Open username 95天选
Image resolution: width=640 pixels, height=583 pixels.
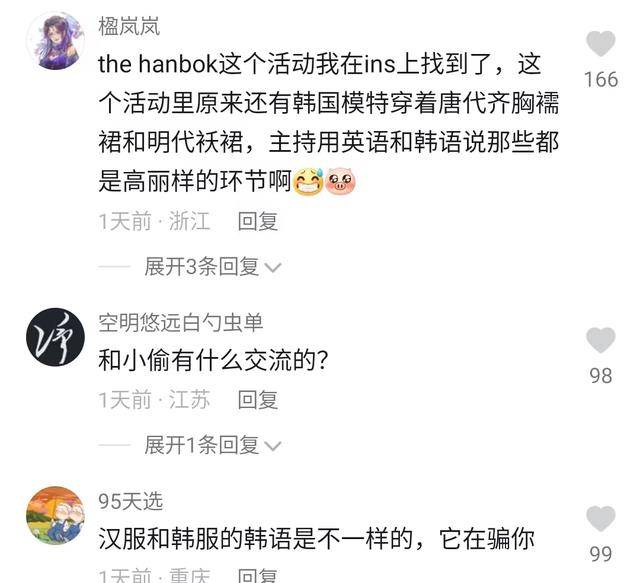tap(131, 501)
